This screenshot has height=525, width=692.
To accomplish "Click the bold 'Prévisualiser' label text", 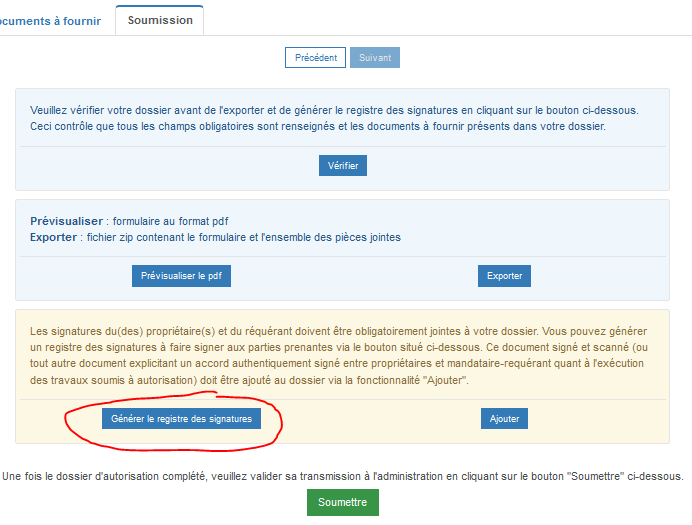I will [x=66, y=221].
